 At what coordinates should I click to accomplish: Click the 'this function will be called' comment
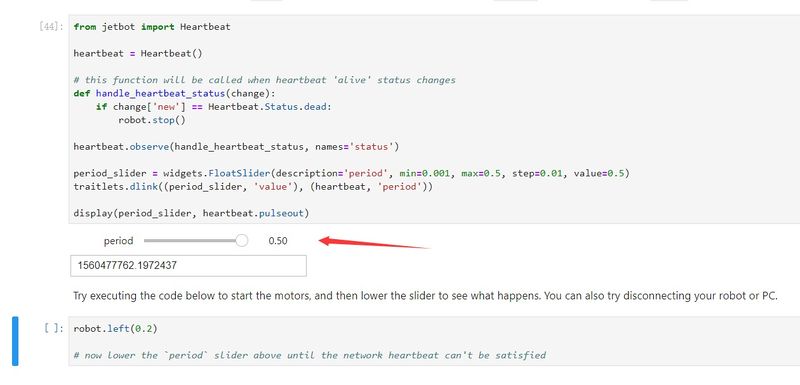tap(264, 80)
